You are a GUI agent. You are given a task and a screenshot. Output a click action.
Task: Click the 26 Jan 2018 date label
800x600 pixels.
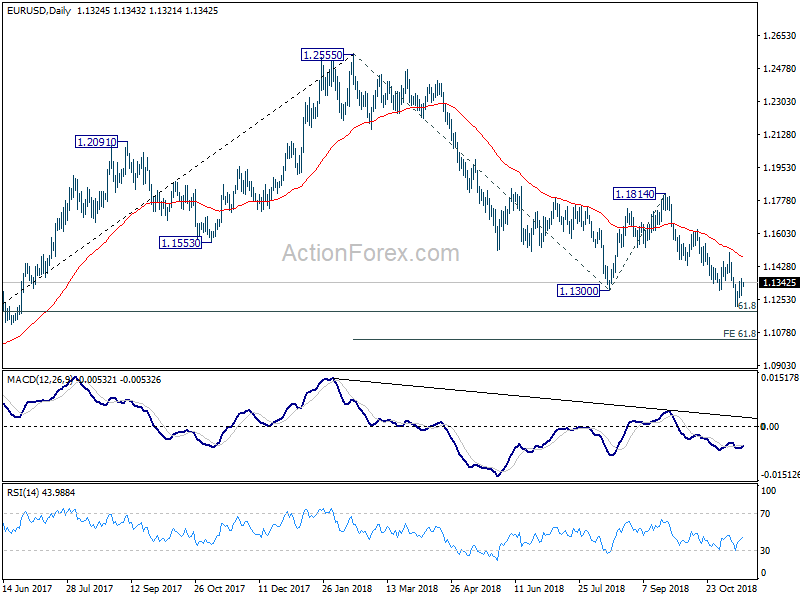pos(347,589)
